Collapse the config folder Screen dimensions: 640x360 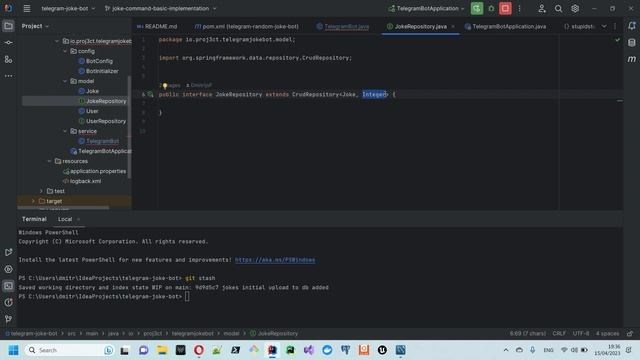click(65, 51)
